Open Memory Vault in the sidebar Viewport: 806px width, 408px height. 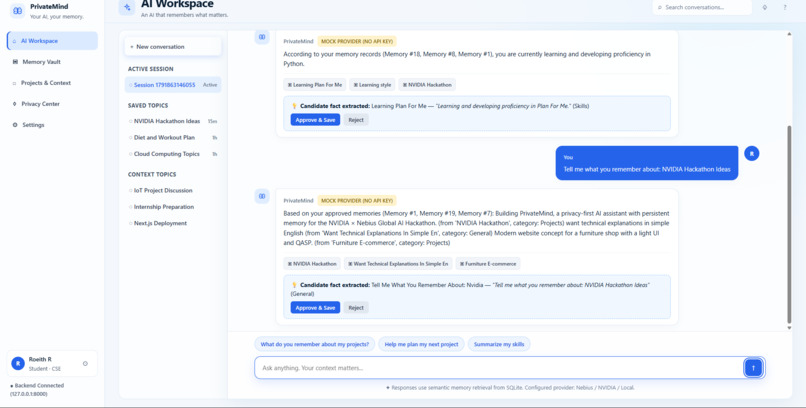[x=52, y=62]
